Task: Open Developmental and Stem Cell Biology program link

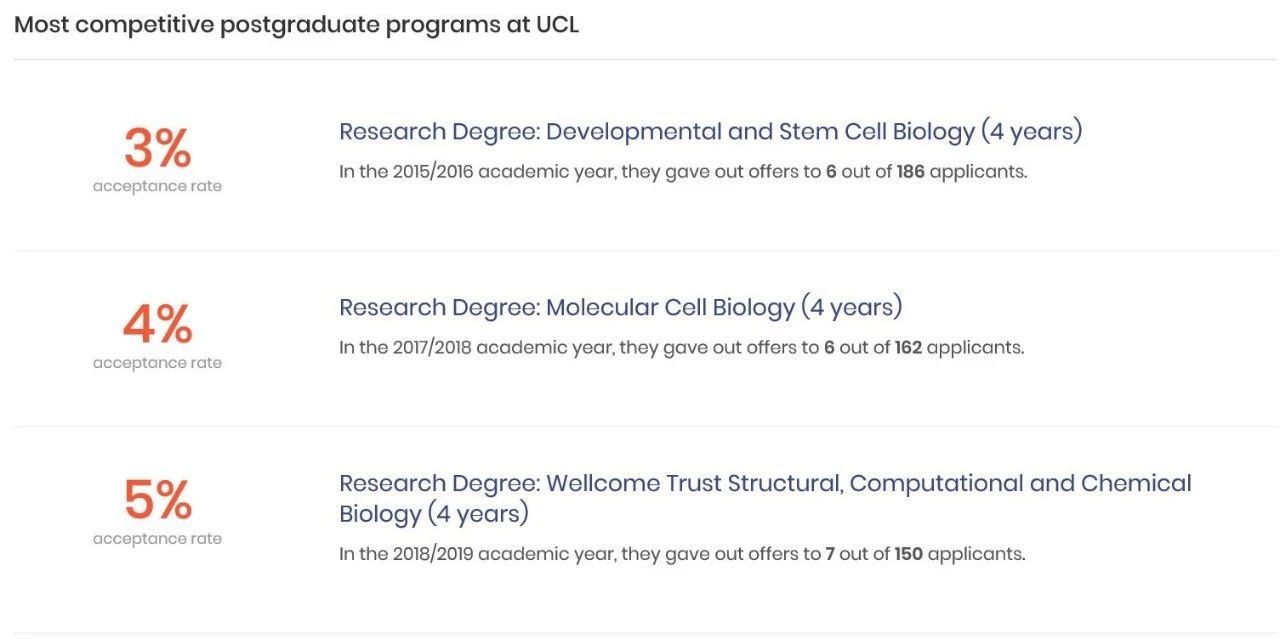Action: [711, 132]
